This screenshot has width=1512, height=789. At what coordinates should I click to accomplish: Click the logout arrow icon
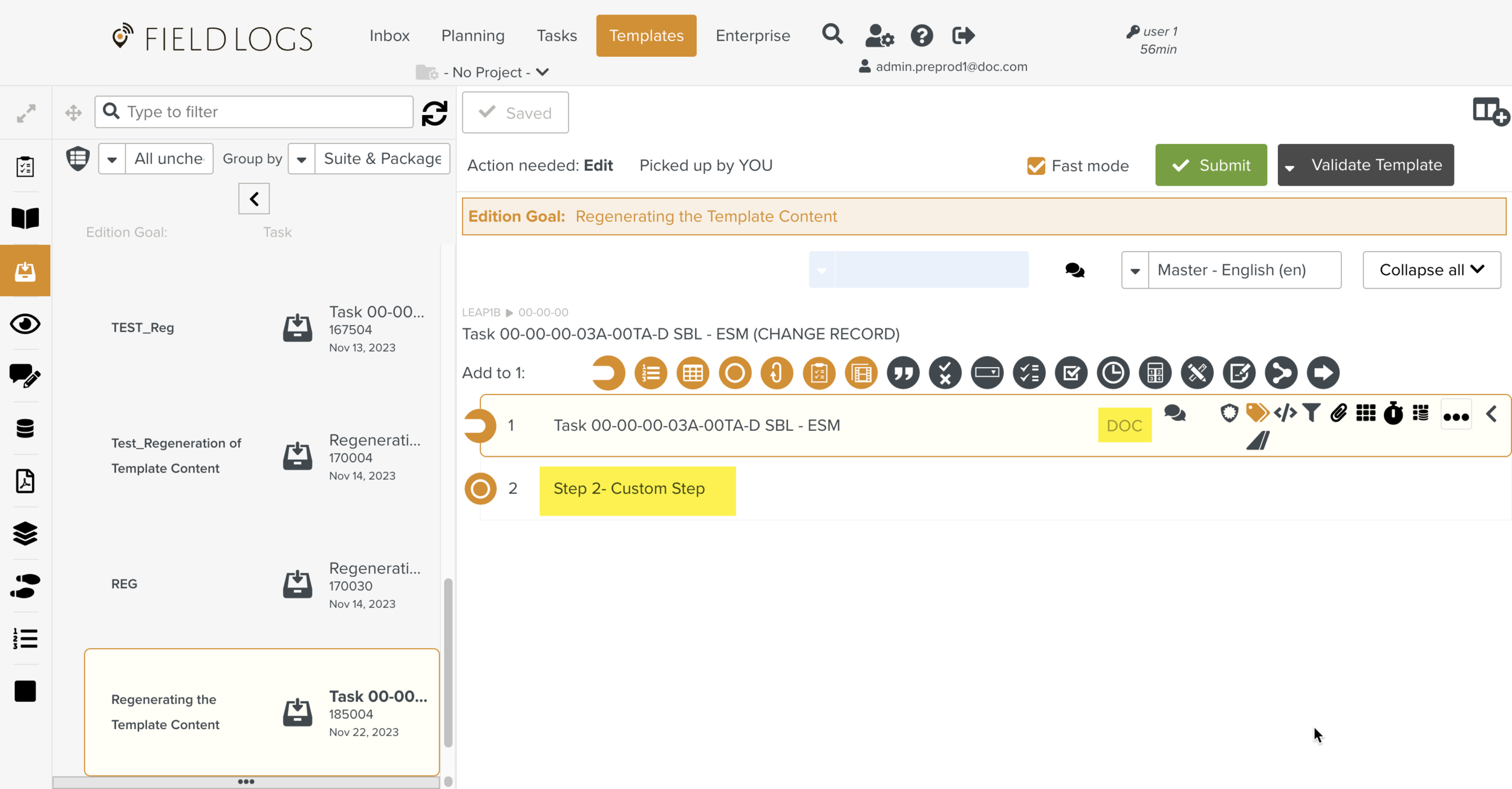[963, 35]
